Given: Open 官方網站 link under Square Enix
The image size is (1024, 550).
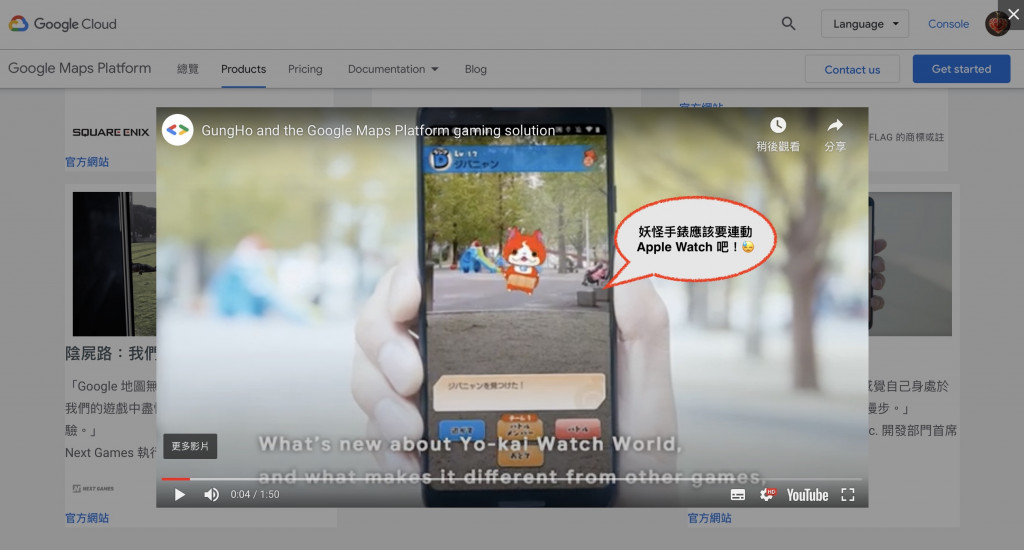Looking at the screenshot, I should pos(87,162).
